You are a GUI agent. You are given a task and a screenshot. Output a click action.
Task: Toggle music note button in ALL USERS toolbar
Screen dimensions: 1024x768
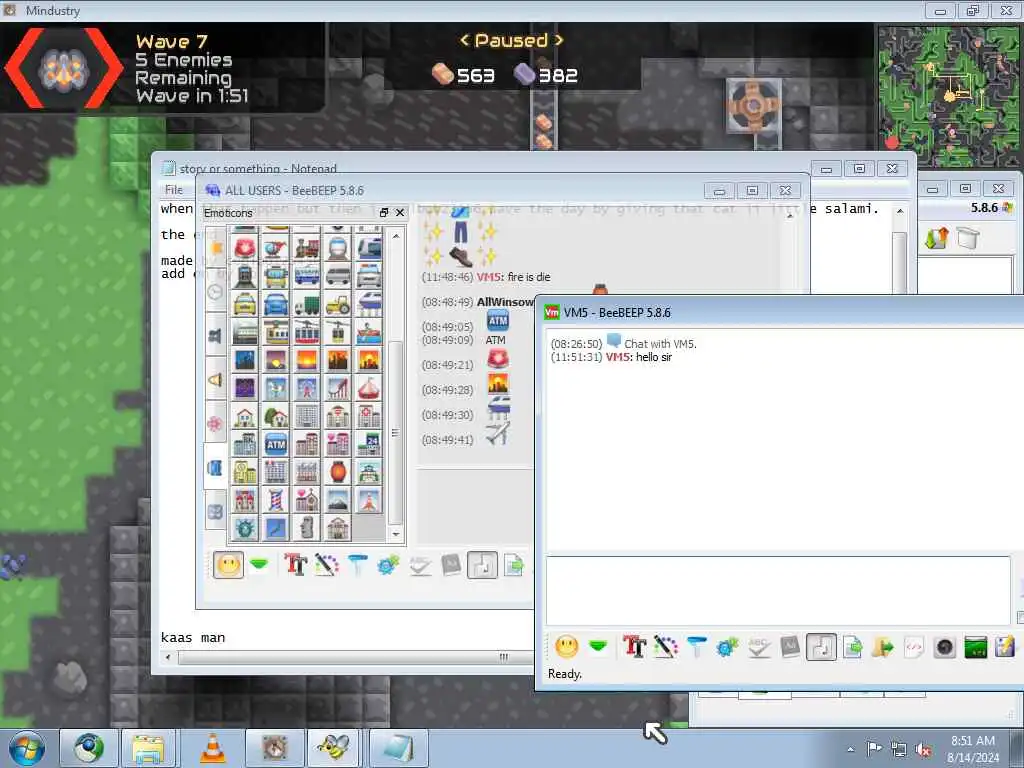483,565
